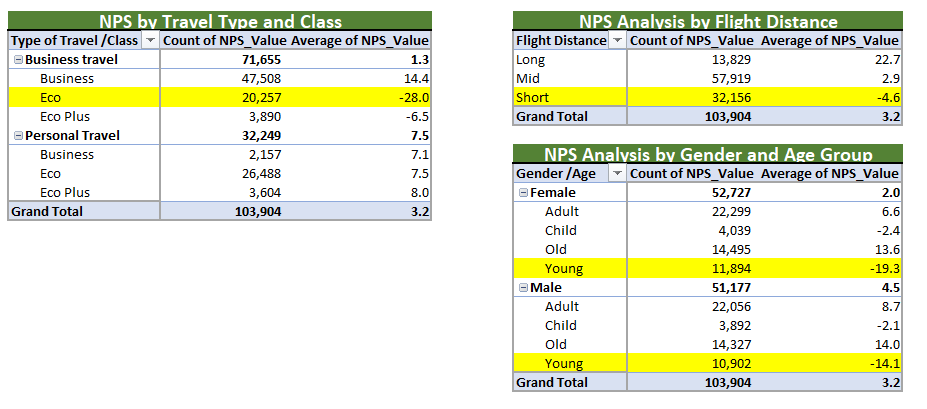
Task: Select the highlighted value -28.0
Action: [x=413, y=98]
